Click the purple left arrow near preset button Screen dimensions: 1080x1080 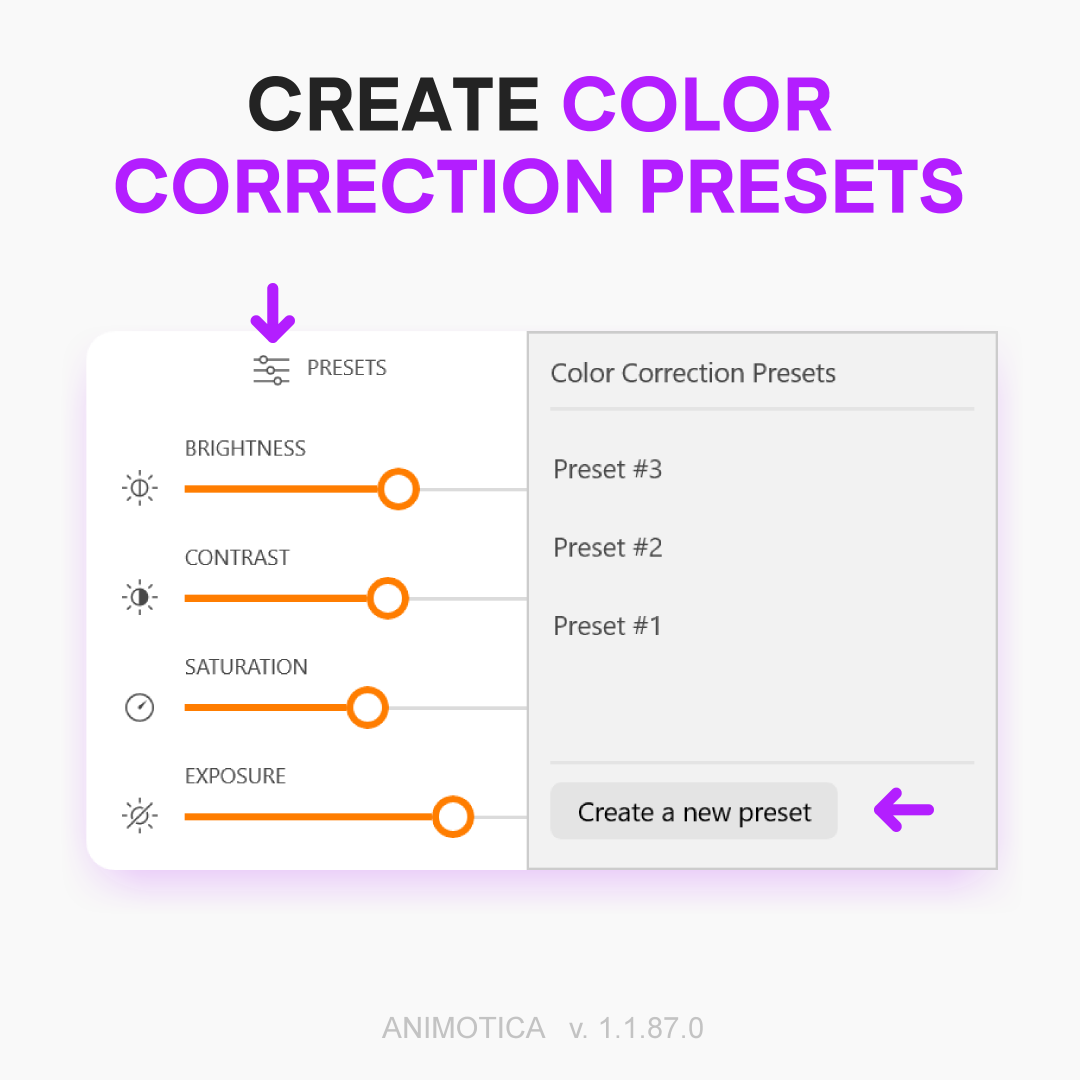pos(904,810)
